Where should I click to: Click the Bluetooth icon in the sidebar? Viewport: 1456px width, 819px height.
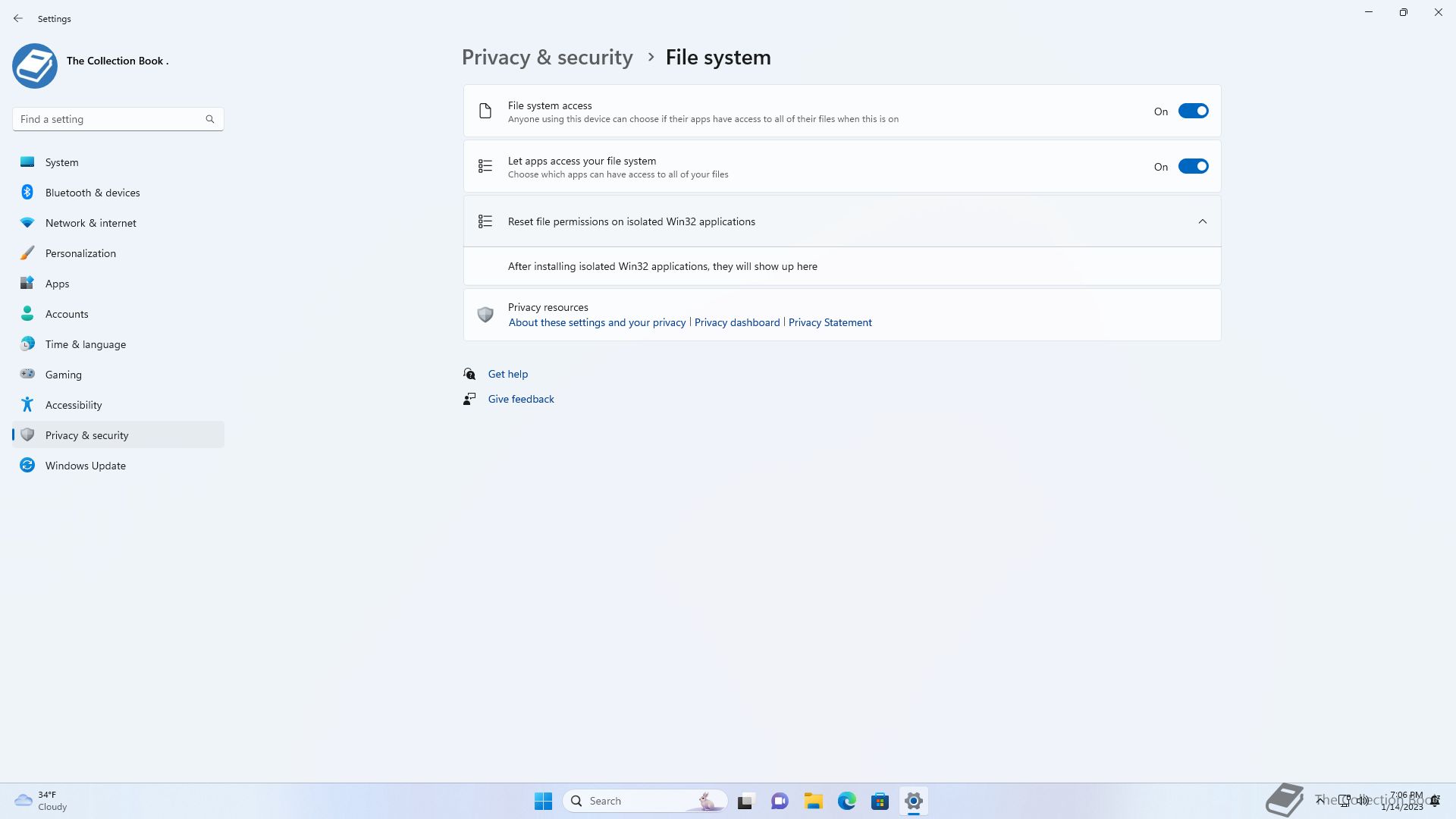pos(27,192)
